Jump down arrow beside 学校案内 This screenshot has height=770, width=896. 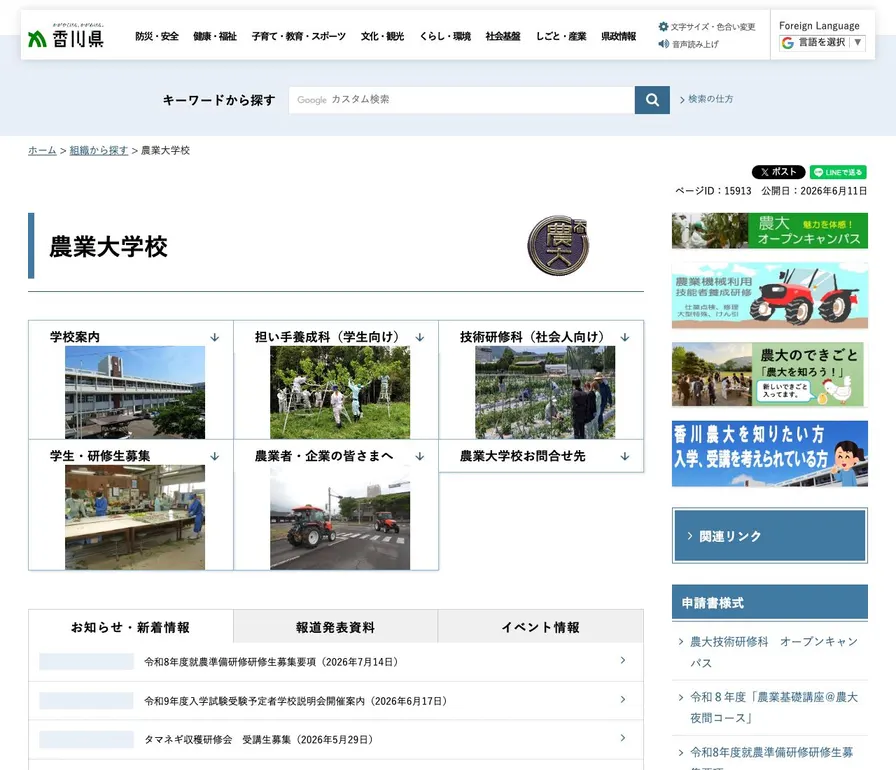tap(215, 337)
